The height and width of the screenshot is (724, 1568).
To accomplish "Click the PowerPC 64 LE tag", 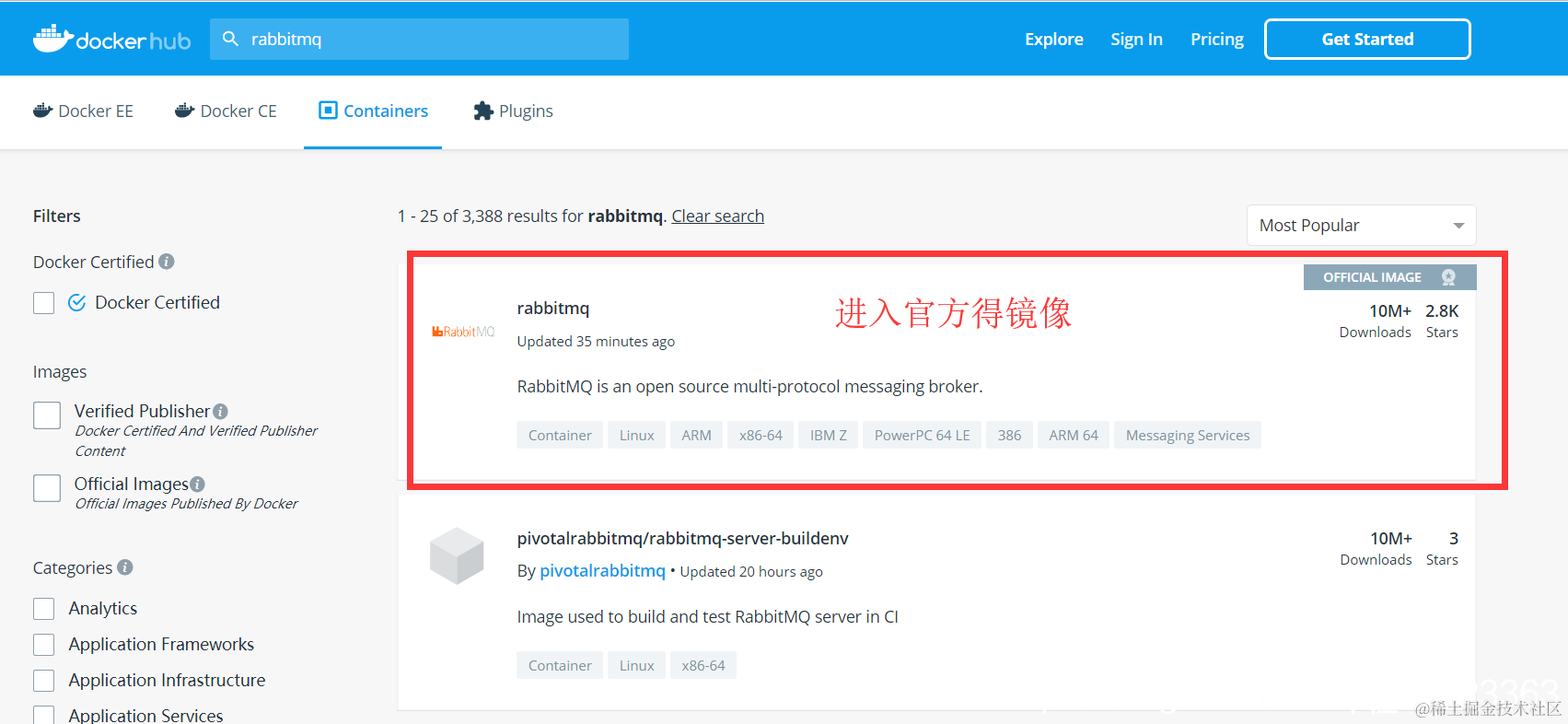I will (922, 435).
